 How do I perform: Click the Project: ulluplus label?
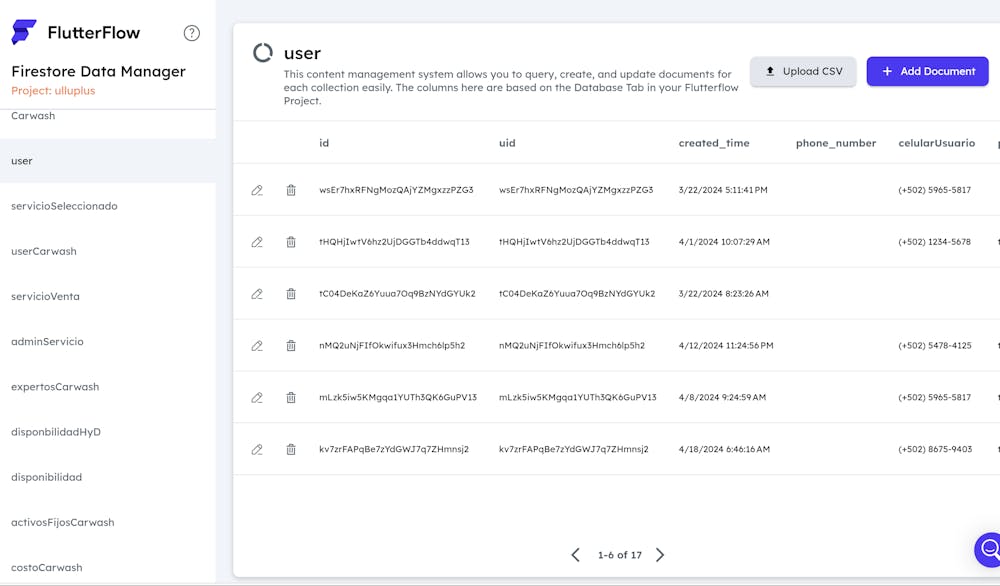(53, 91)
